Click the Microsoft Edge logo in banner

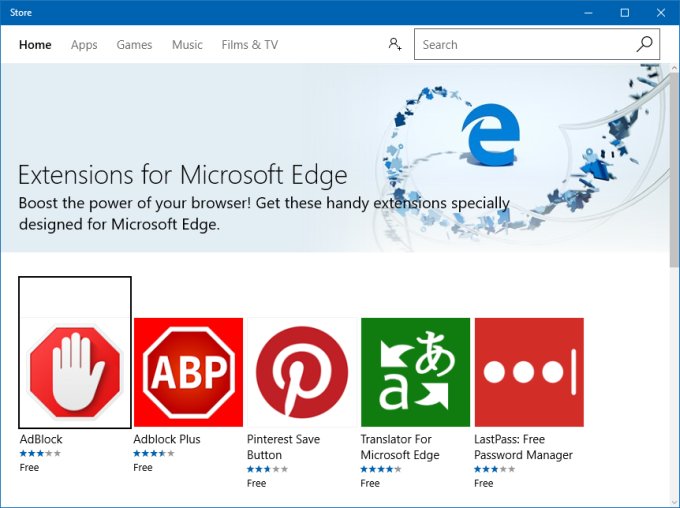click(x=491, y=135)
